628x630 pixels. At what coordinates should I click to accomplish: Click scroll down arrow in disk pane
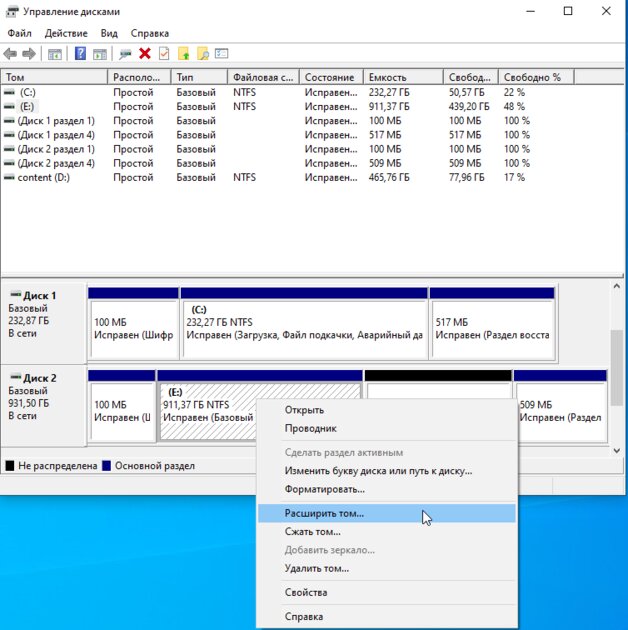617,451
